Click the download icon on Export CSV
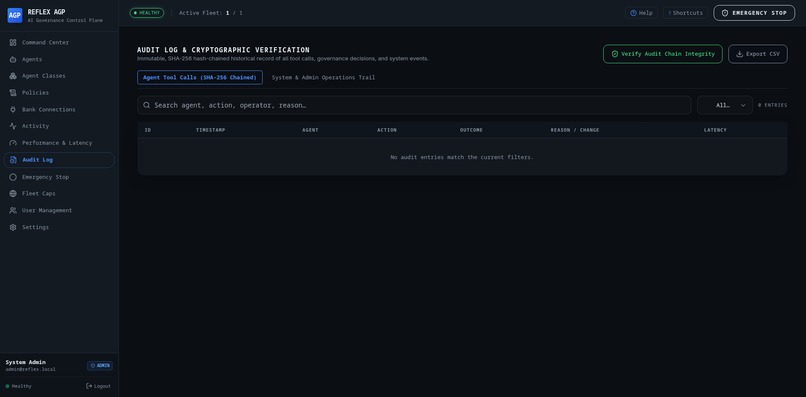806x397 pixels. pos(739,54)
